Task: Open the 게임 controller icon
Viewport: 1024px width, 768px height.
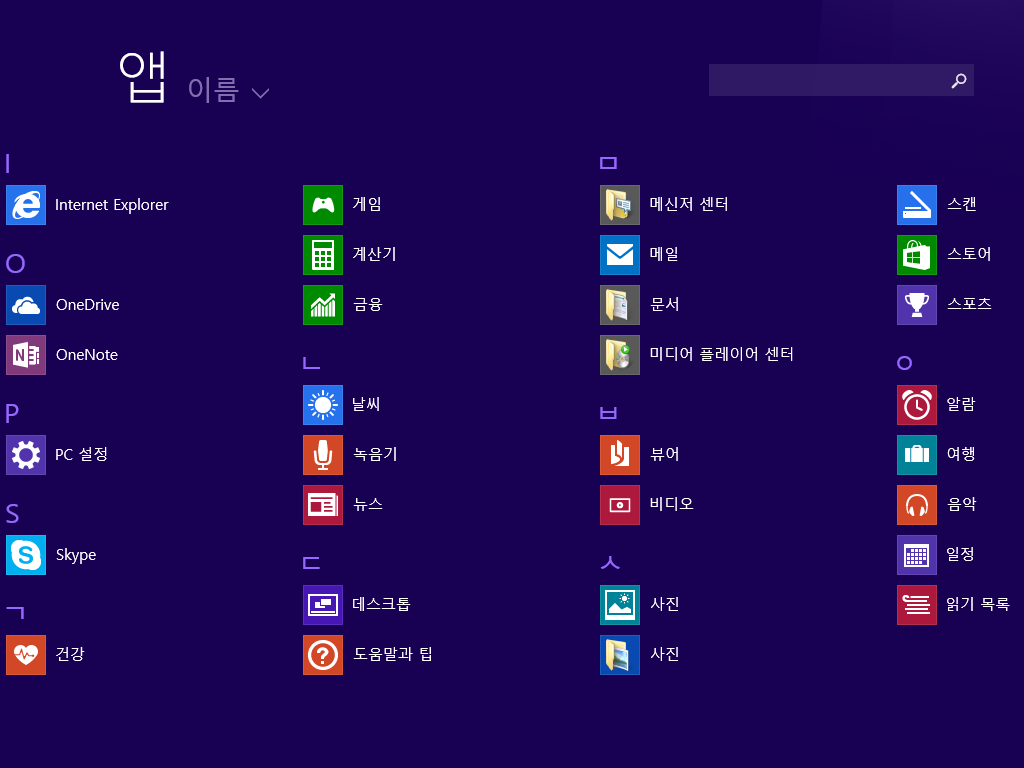Action: click(x=323, y=205)
